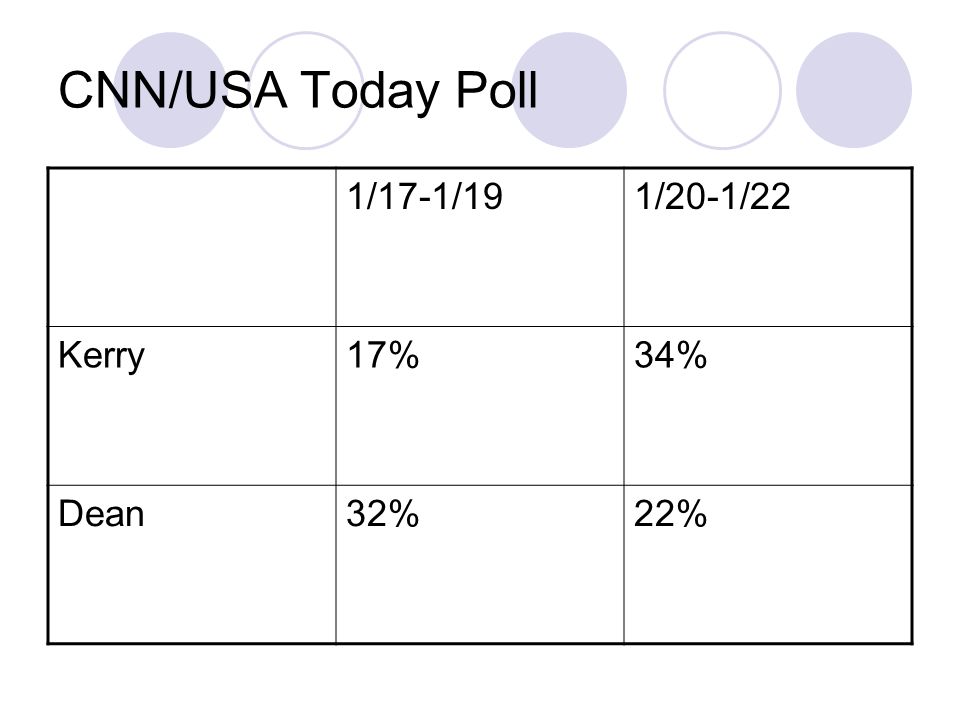The width and height of the screenshot is (960, 720).
Task: Click the empty top-left table cell
Action: [192, 247]
